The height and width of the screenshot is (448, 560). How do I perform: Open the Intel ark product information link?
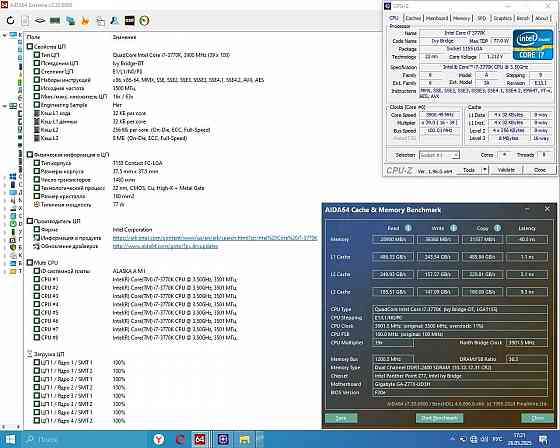[215, 238]
